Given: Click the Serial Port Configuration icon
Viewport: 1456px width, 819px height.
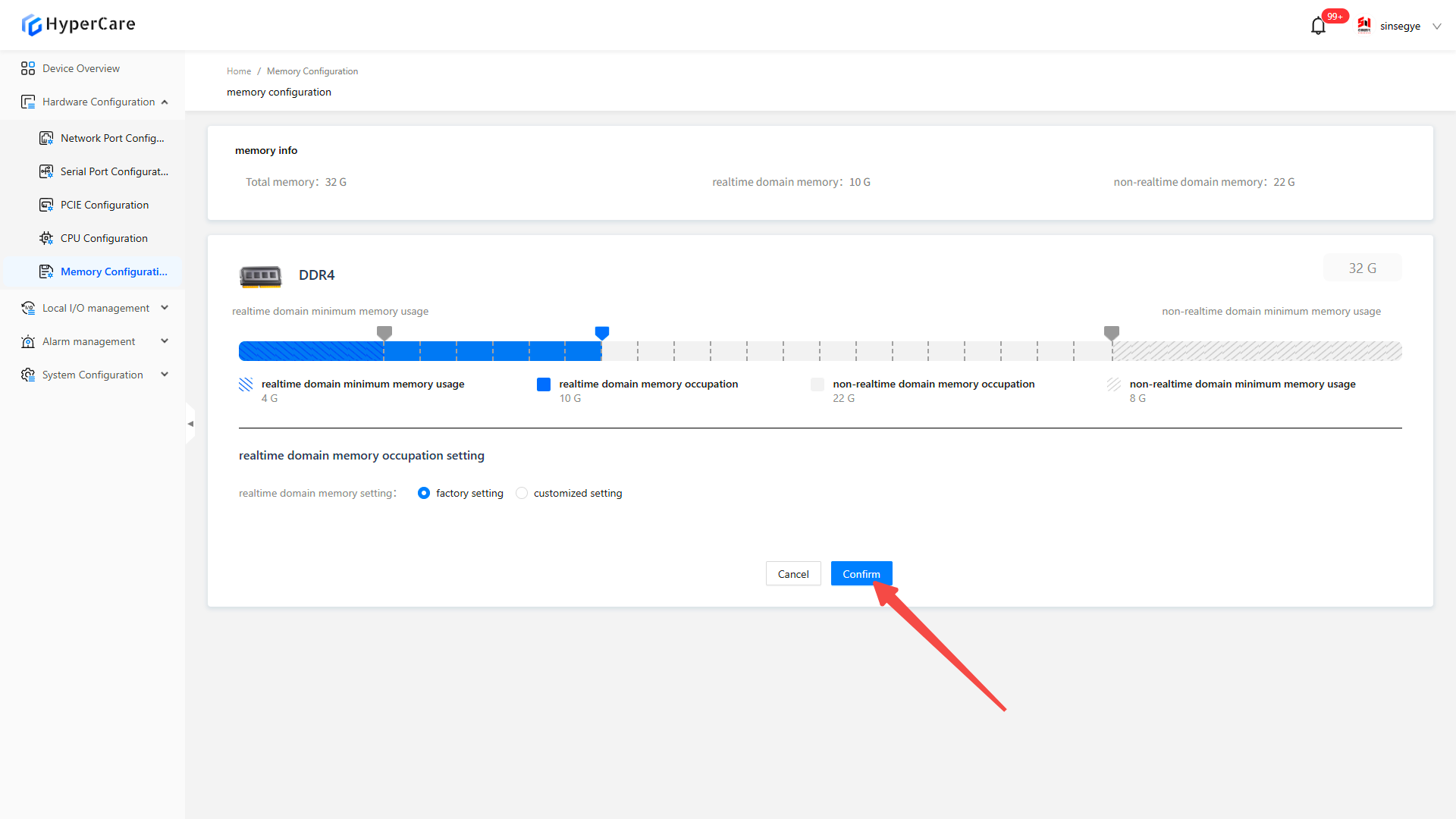Looking at the screenshot, I should pos(46,171).
